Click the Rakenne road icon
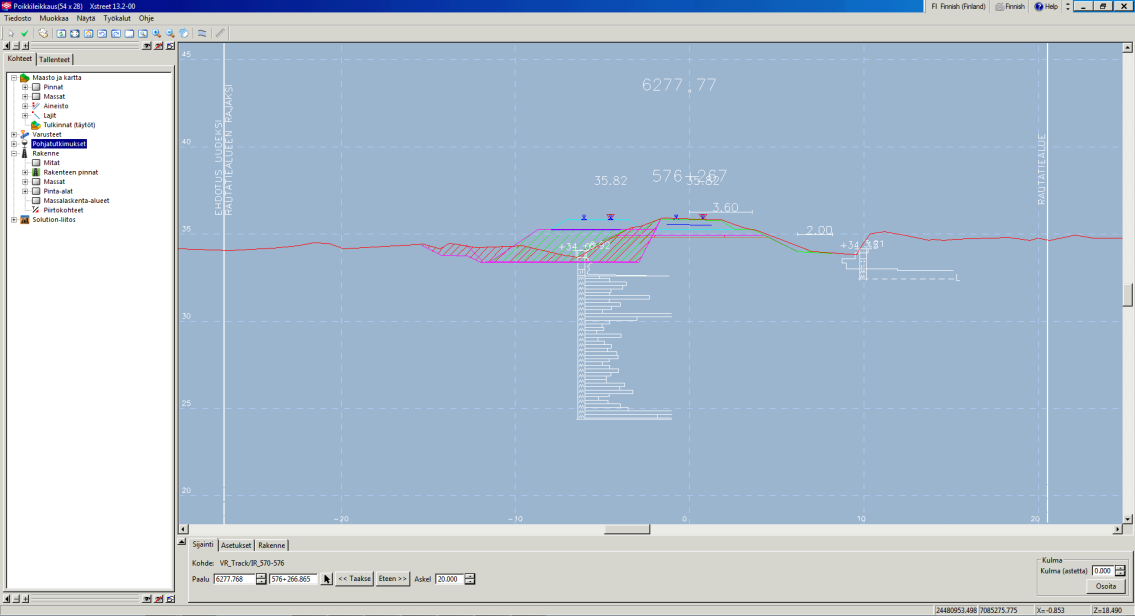 click(25, 153)
